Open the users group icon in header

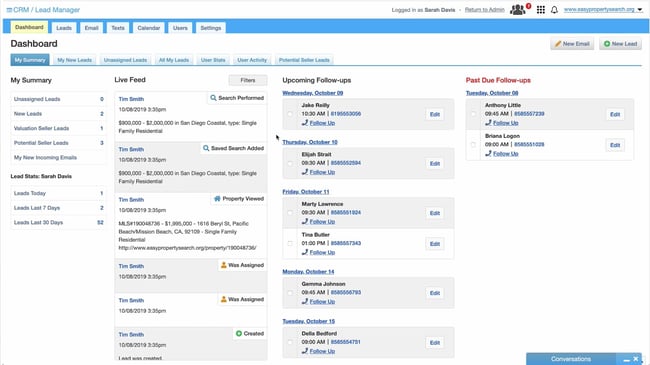click(517, 9)
